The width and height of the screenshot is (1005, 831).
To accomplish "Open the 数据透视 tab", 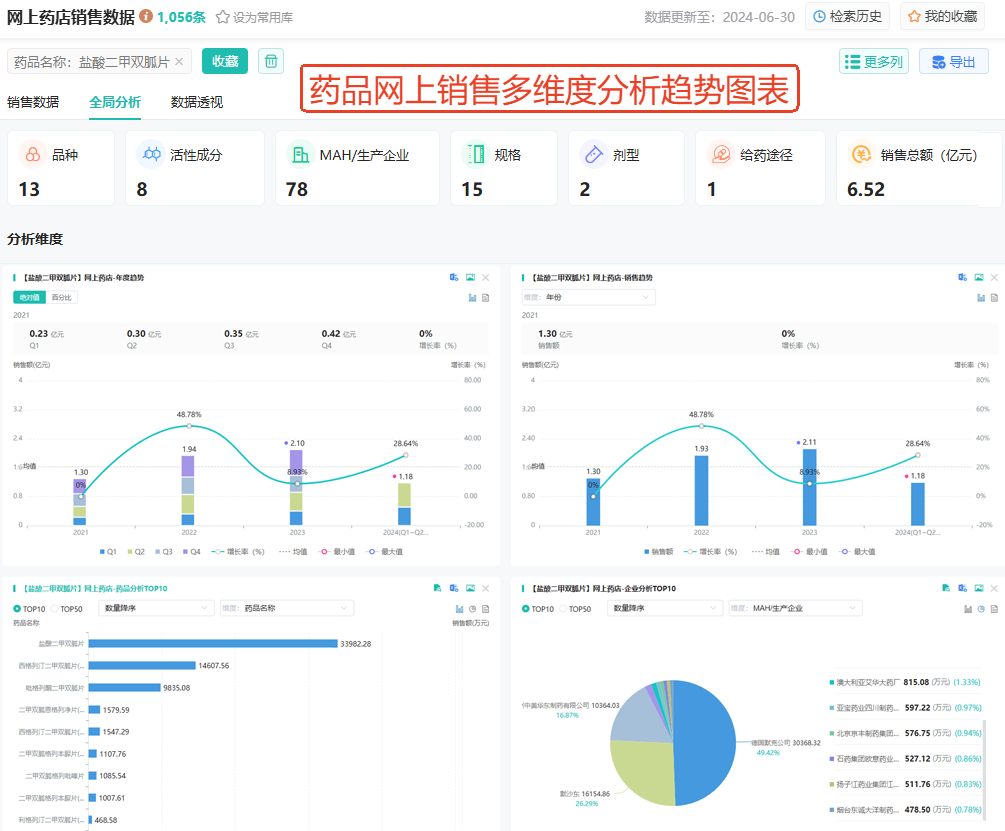I will pyautogui.click(x=197, y=102).
